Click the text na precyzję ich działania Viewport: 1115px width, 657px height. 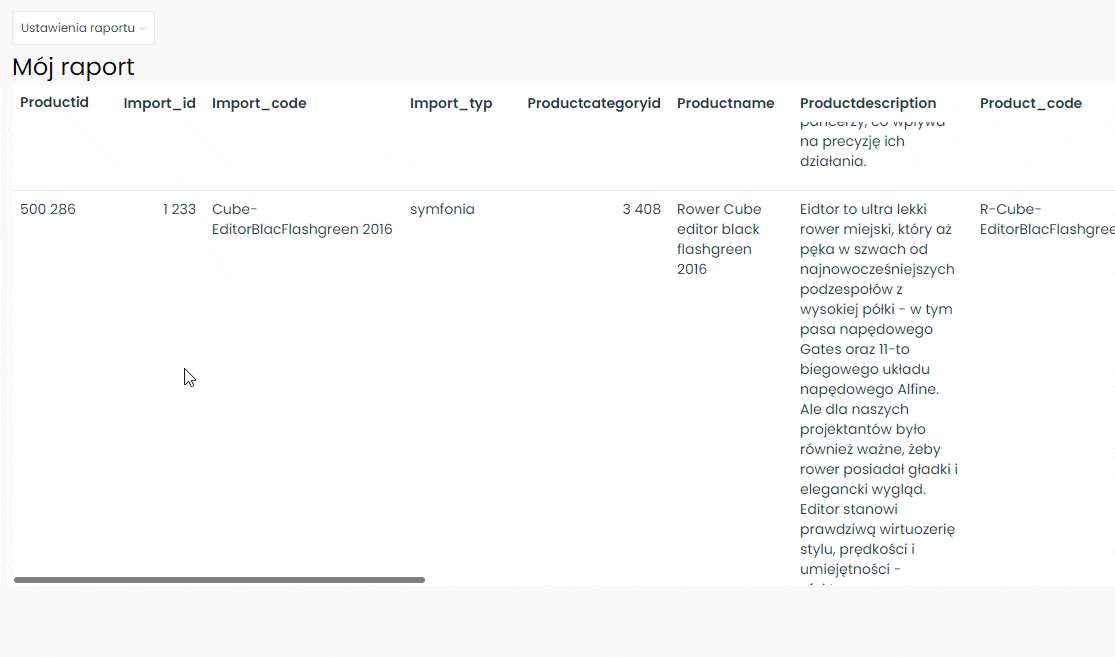coord(852,151)
